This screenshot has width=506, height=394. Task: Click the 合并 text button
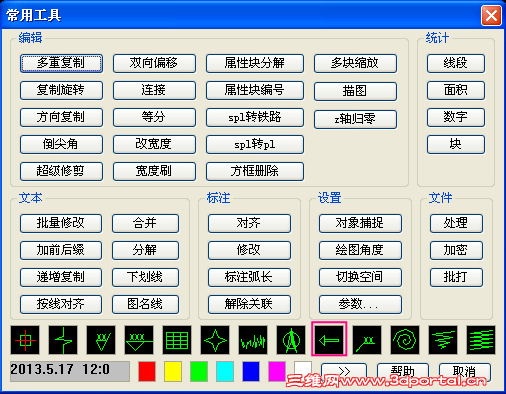click(x=145, y=223)
